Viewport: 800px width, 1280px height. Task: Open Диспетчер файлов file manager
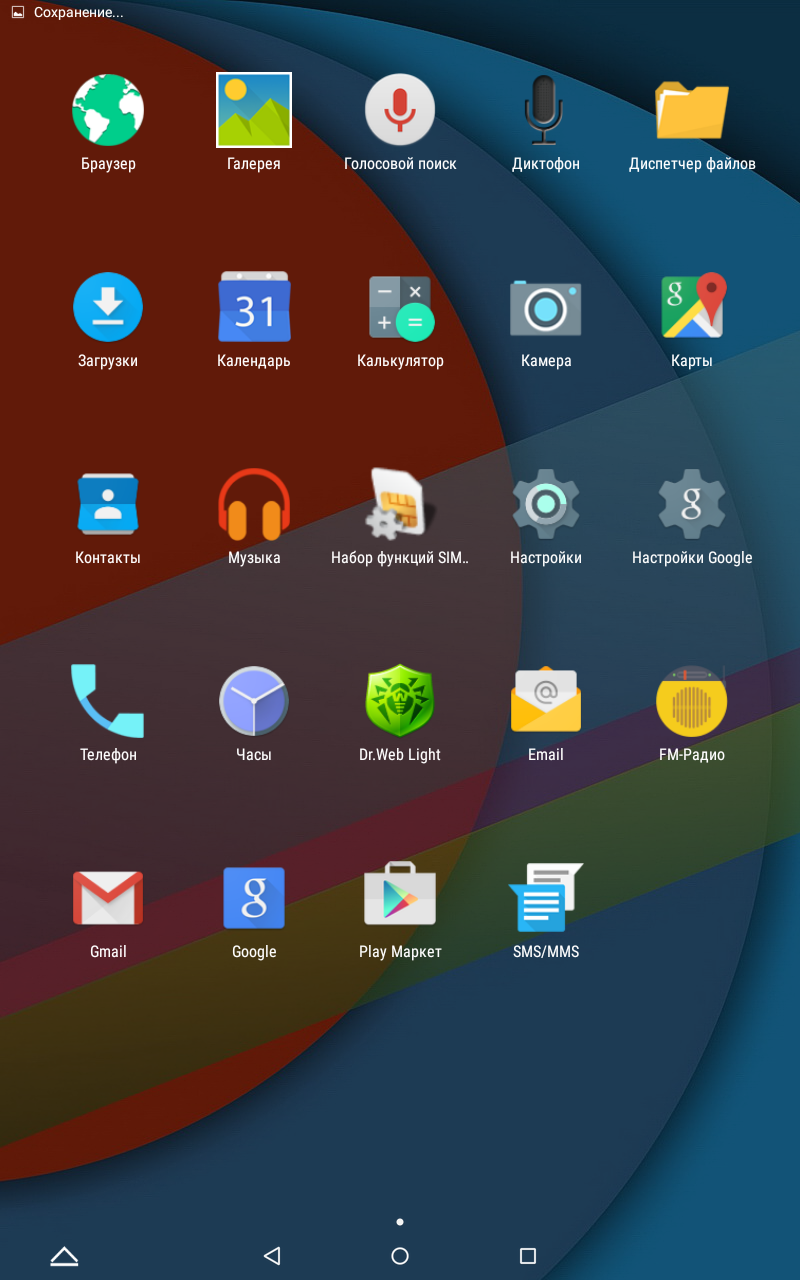point(692,111)
